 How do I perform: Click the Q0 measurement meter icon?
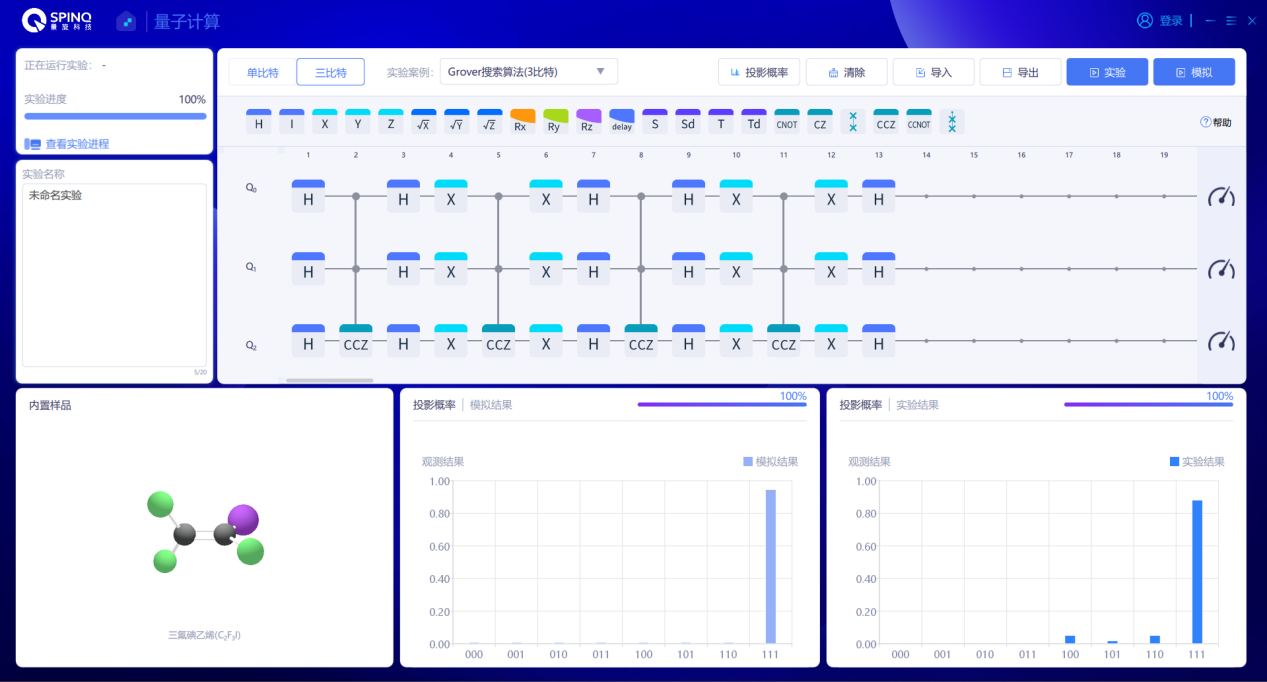click(1221, 196)
